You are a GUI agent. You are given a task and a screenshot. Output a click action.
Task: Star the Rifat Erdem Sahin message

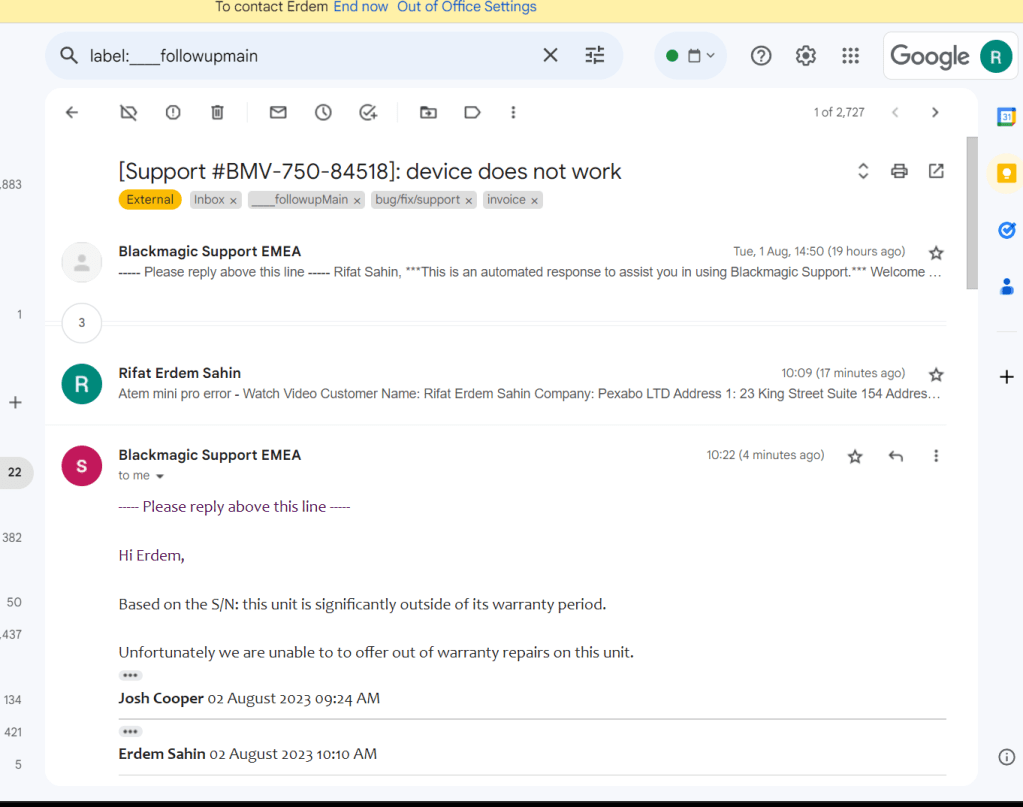click(x=936, y=374)
